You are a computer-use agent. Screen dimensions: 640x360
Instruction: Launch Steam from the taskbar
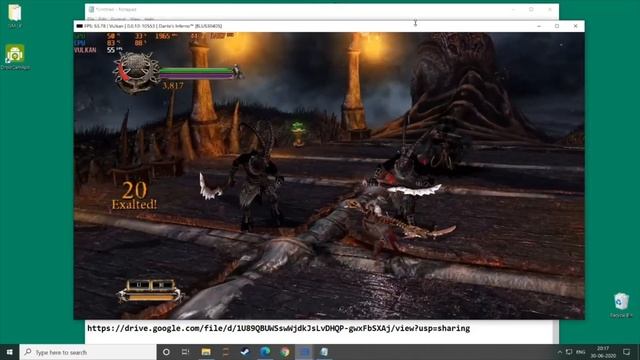click(245, 352)
